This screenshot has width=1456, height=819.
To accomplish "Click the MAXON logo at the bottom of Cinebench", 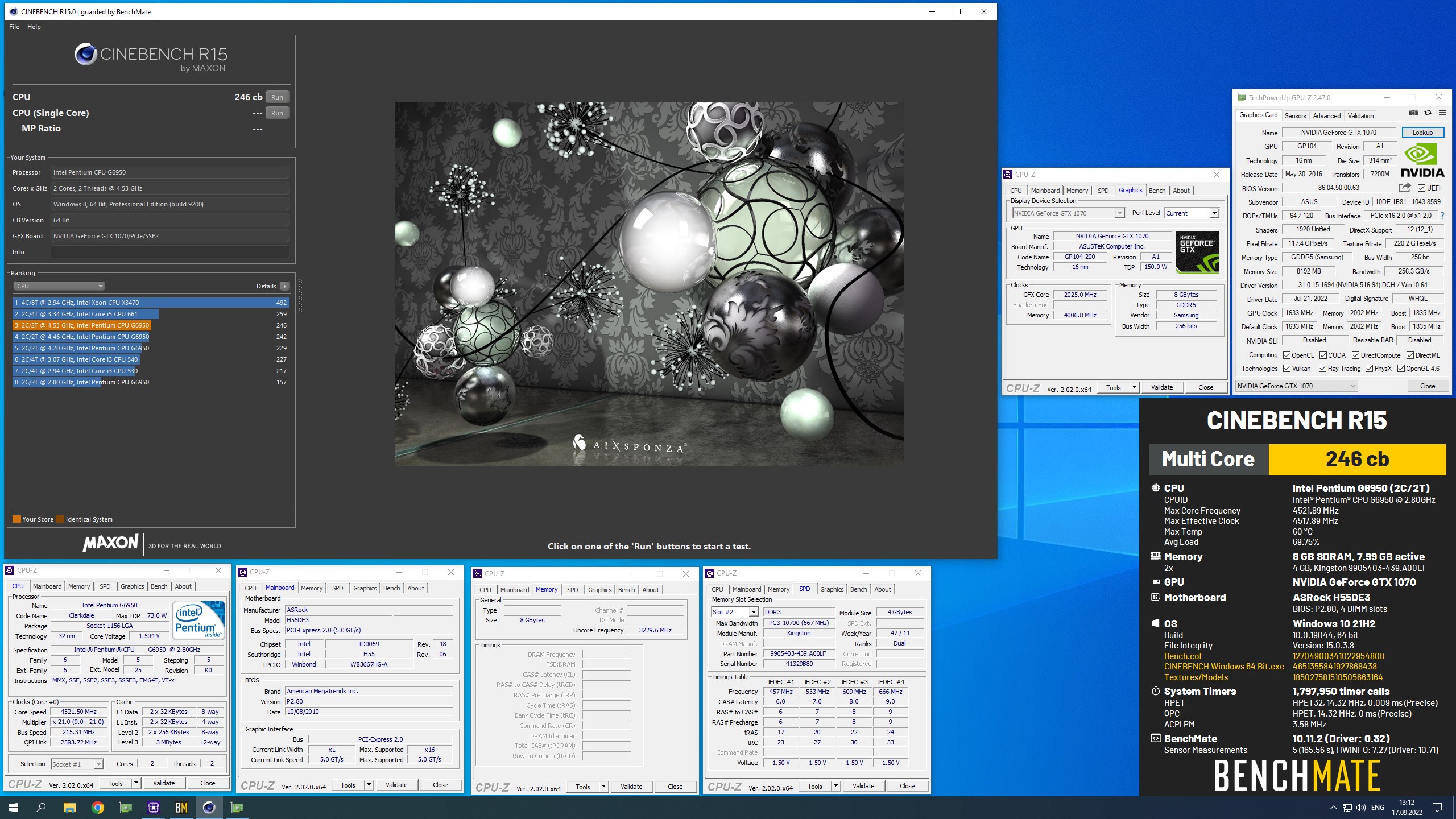I will pos(111,543).
